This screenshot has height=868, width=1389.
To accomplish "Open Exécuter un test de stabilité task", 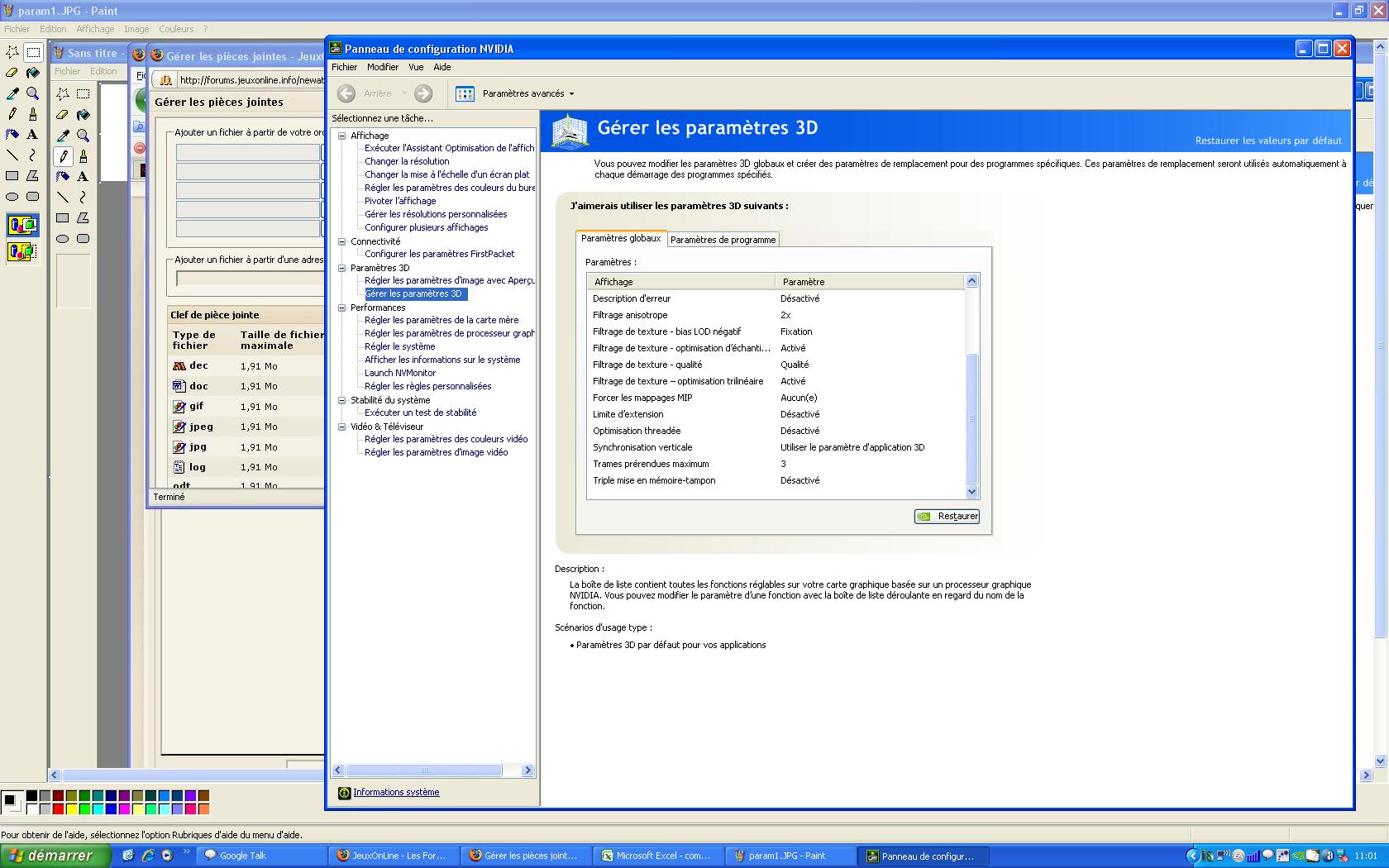I will click(420, 413).
